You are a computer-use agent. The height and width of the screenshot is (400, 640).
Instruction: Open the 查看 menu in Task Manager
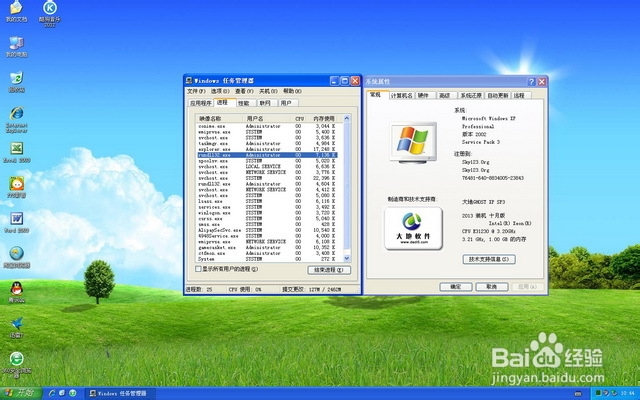pos(244,91)
